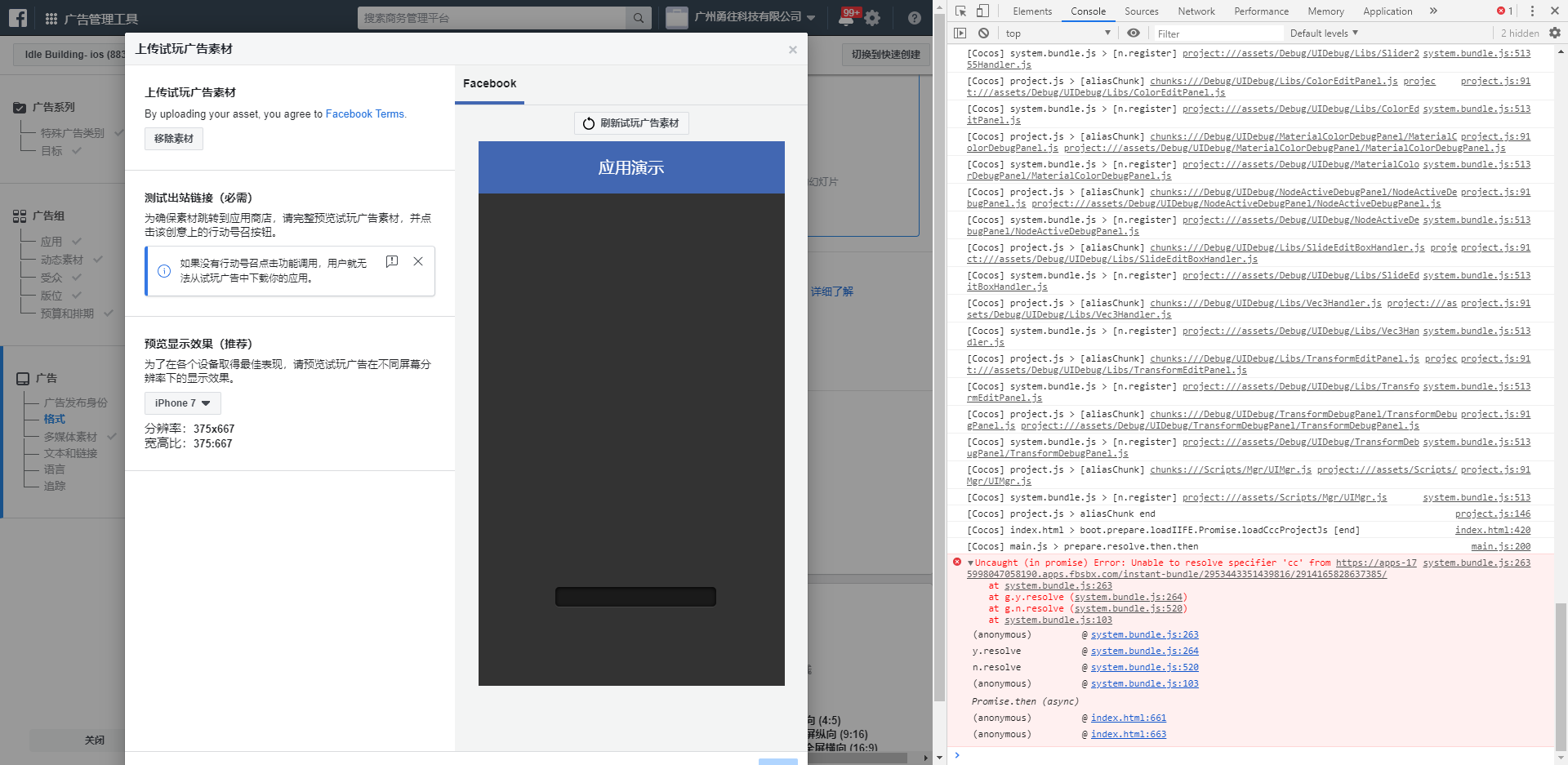Select 文本和链接 in the tree
This screenshot has width=1568, height=765.
coord(70,454)
